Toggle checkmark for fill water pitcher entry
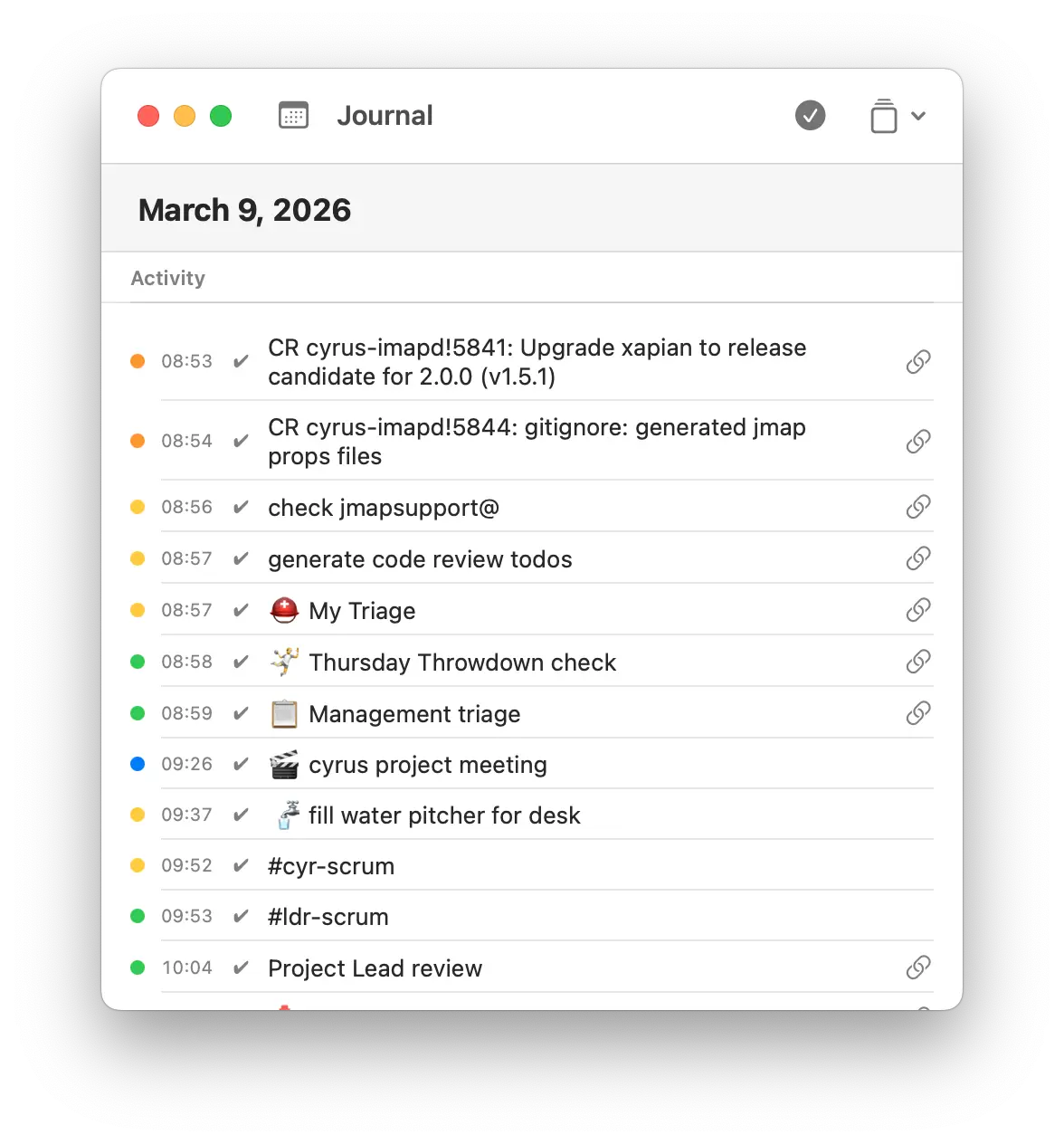Viewport: 1064px width, 1144px height. pos(241,815)
